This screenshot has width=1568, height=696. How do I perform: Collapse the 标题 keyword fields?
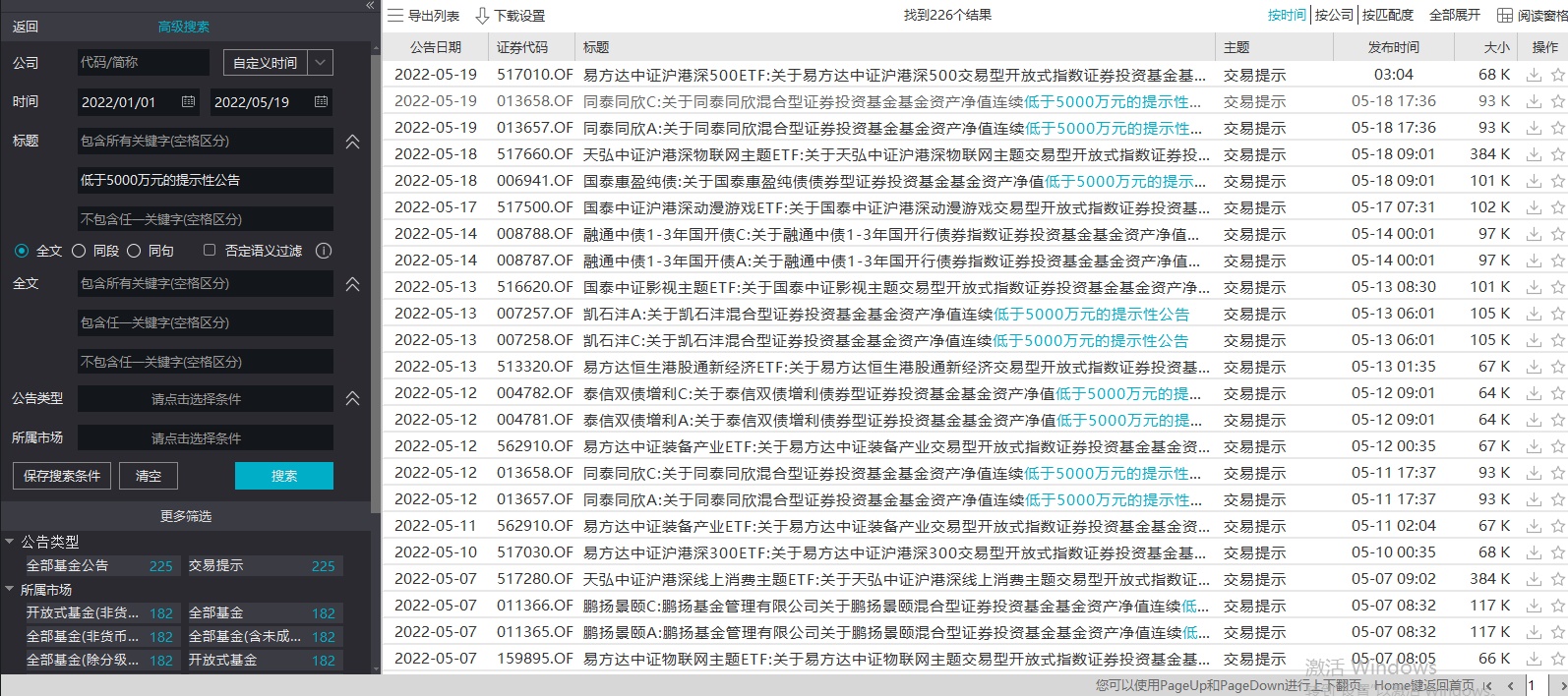click(352, 143)
